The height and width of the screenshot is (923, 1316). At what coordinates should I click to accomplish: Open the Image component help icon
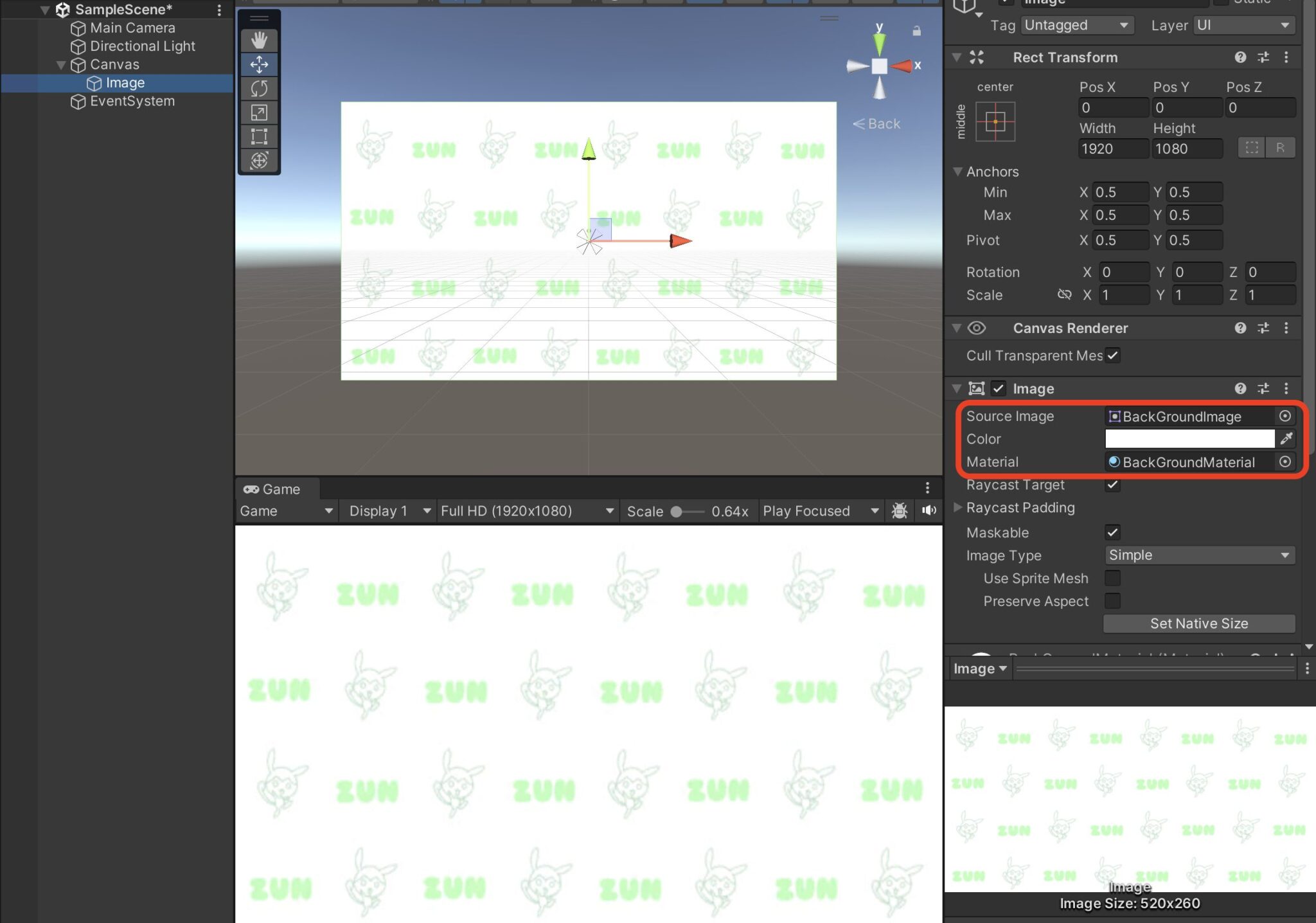(x=1240, y=388)
